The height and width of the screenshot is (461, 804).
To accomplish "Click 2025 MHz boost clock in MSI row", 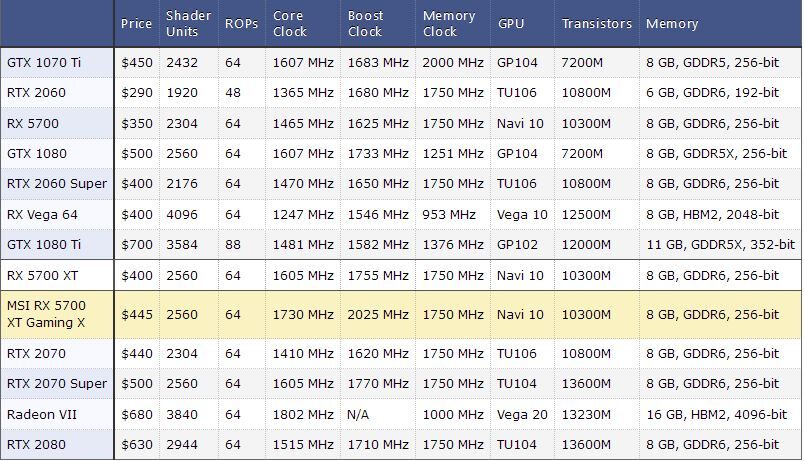I will point(378,314).
